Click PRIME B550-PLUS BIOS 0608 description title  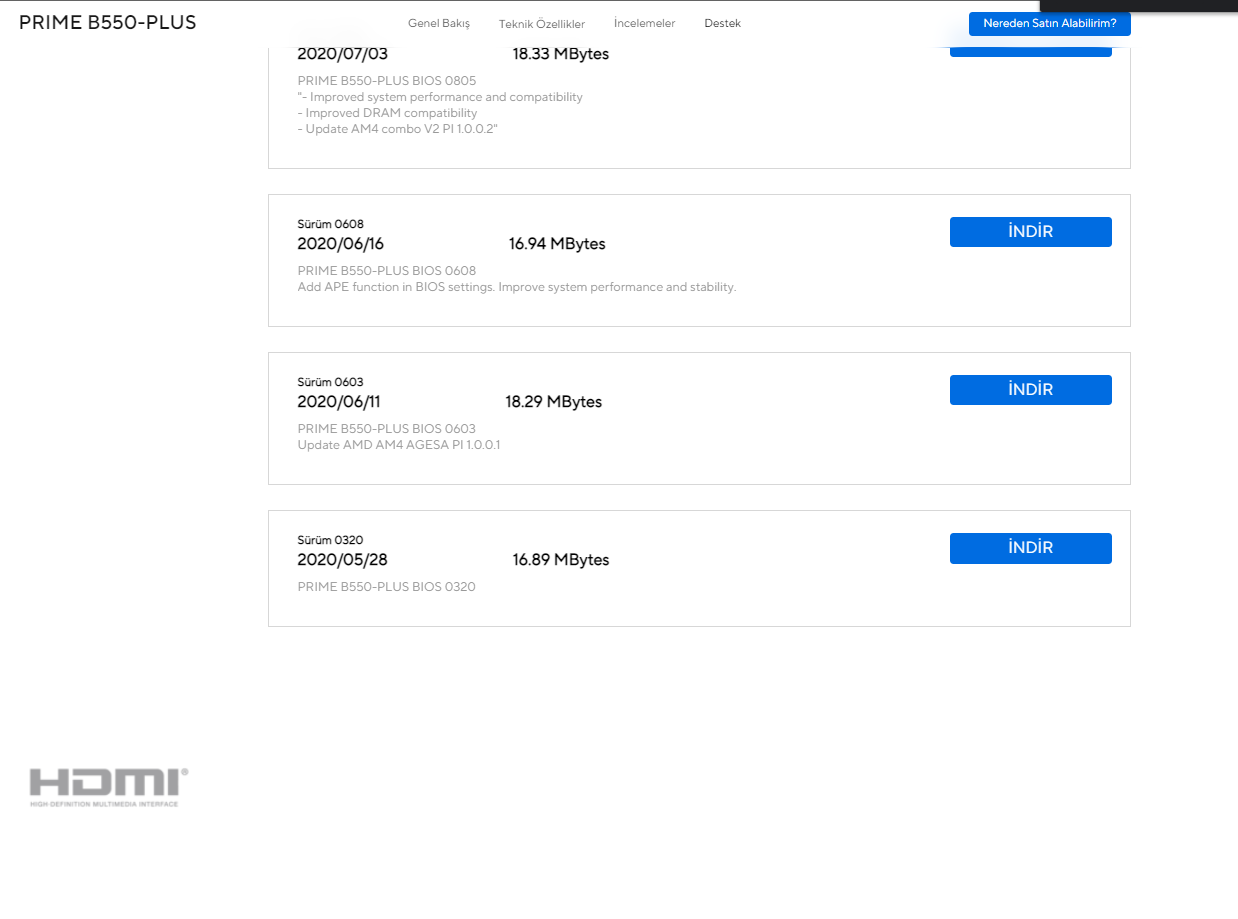387,271
